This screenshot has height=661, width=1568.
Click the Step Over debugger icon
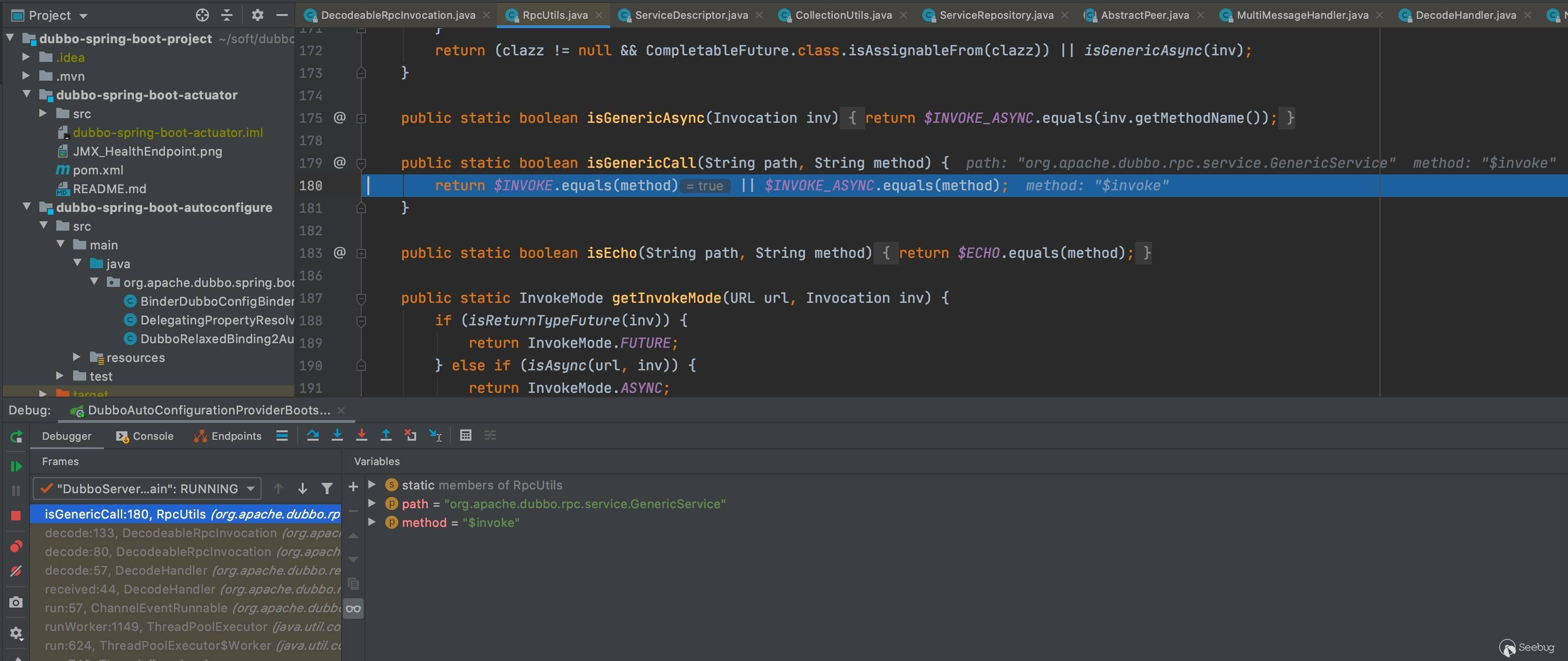pos(313,435)
